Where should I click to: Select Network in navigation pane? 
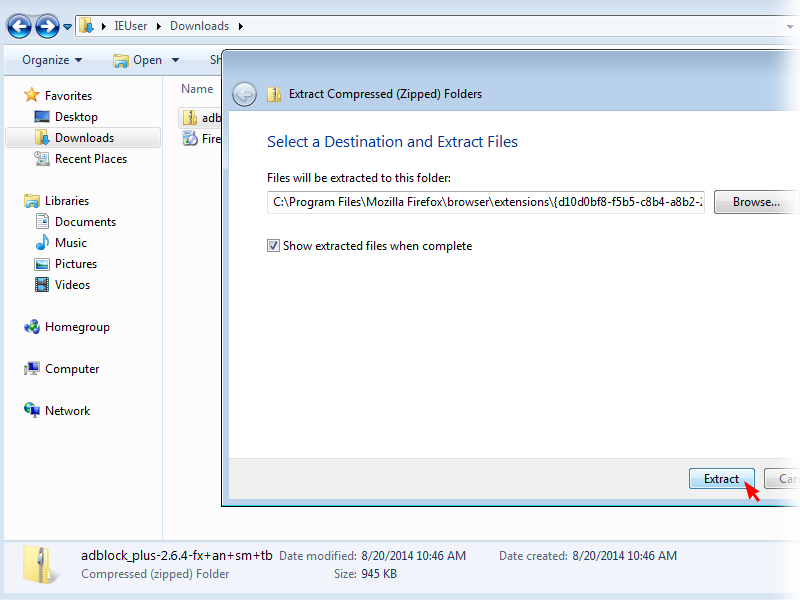(67, 411)
